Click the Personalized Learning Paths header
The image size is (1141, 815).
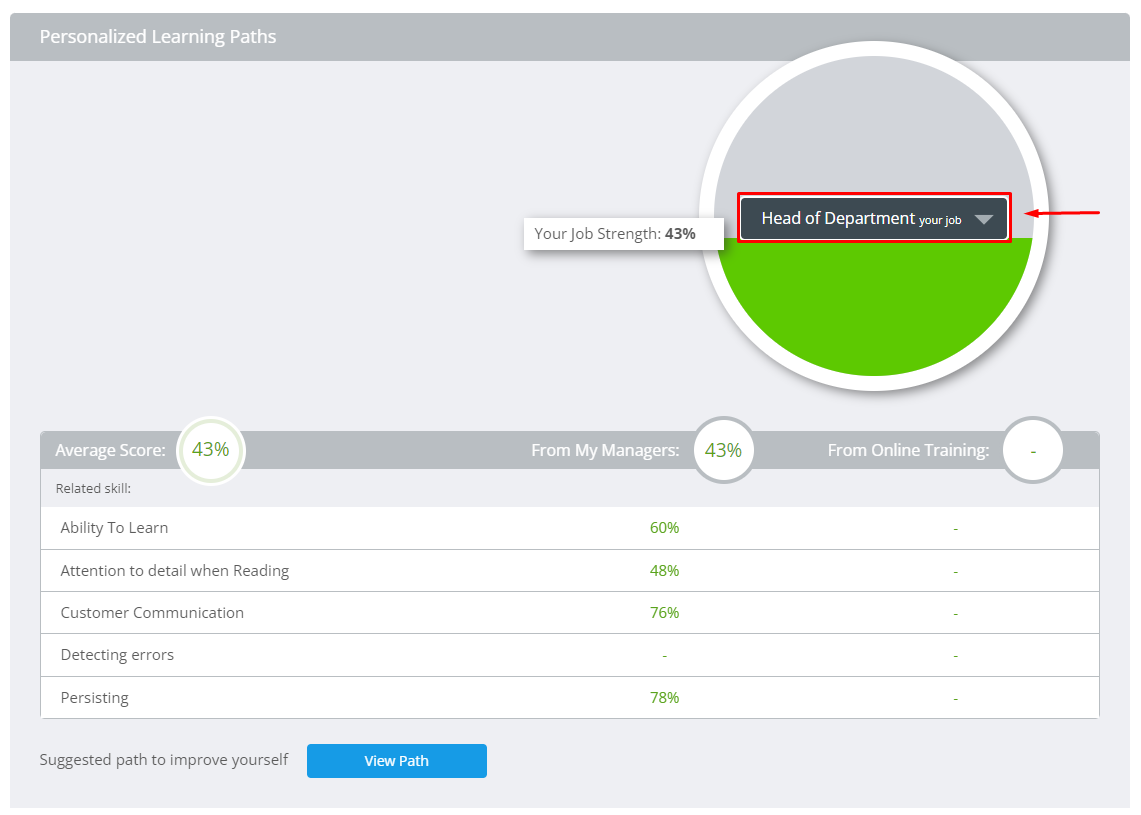tap(158, 37)
